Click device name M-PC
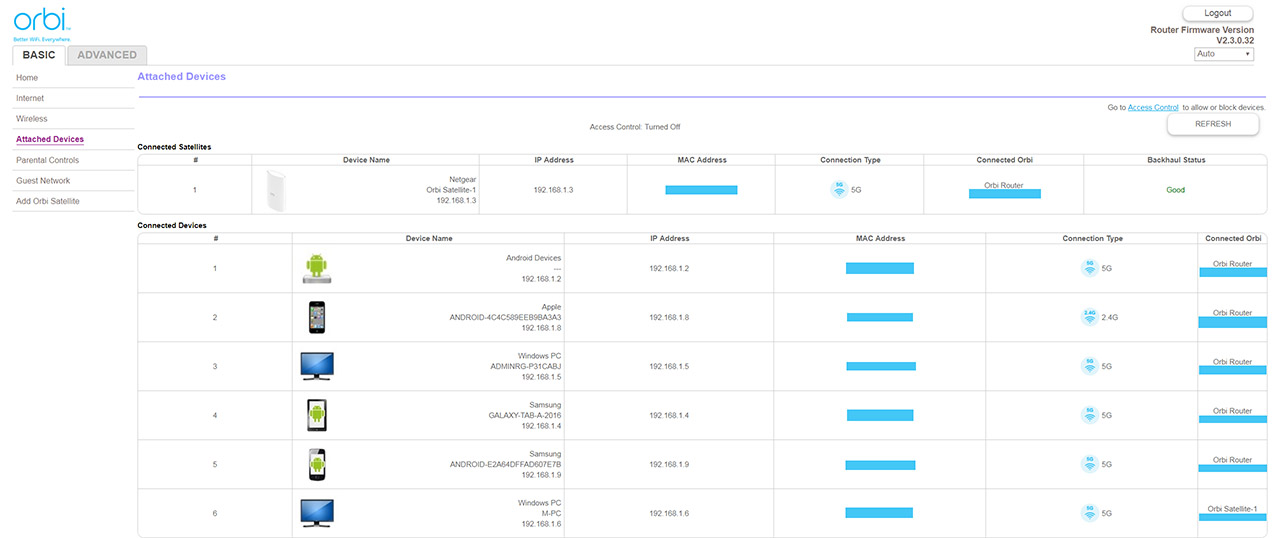This screenshot has width=1280, height=538. (552, 514)
